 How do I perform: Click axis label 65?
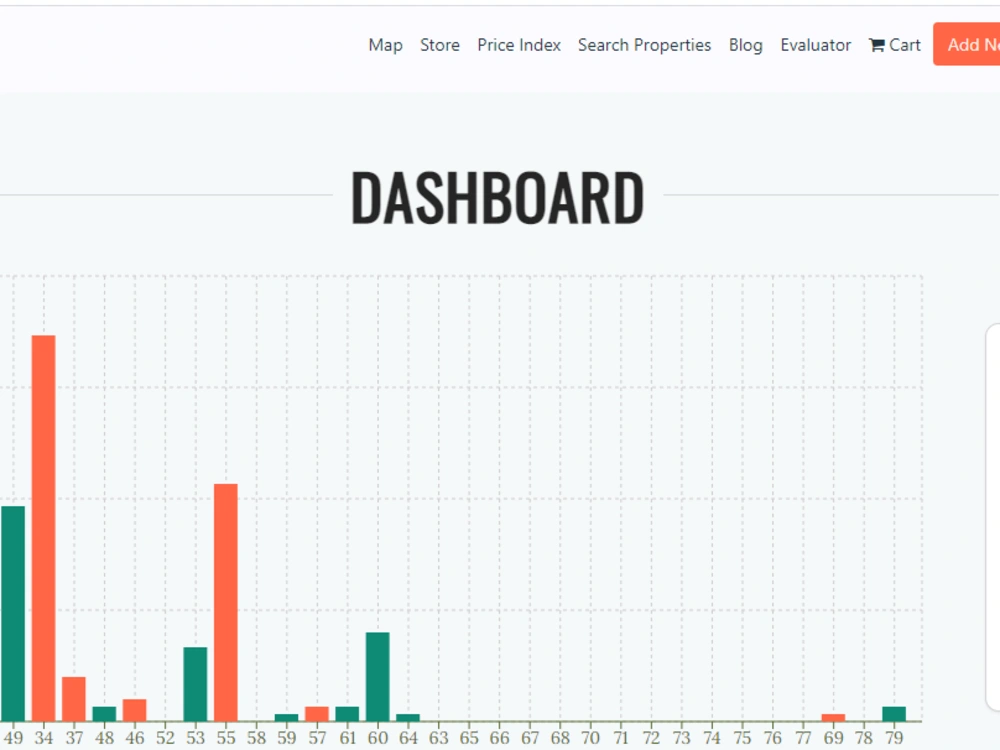click(469, 738)
